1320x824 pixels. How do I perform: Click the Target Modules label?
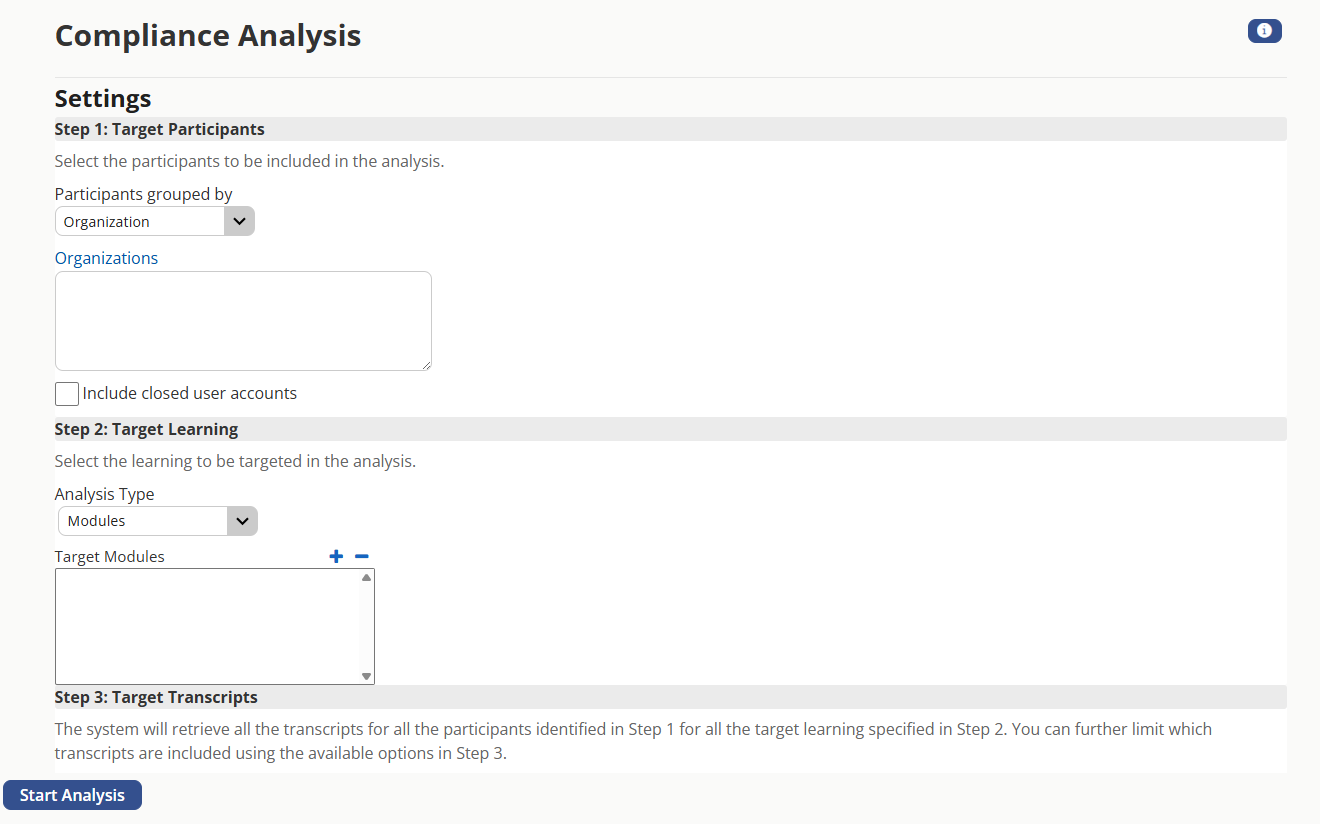[x=110, y=556]
